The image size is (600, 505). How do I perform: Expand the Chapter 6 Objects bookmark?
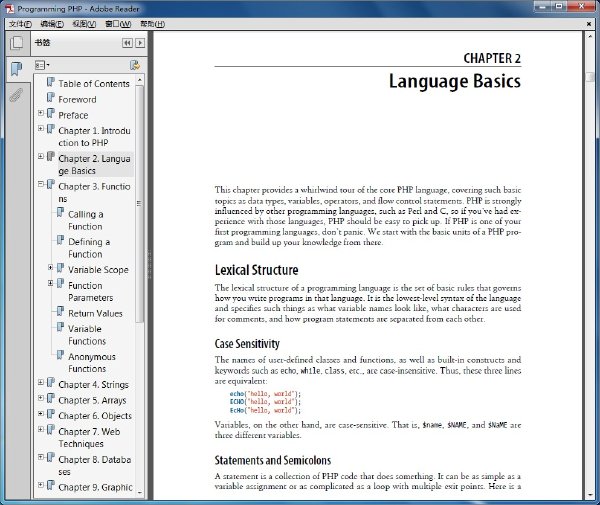click(x=41, y=414)
